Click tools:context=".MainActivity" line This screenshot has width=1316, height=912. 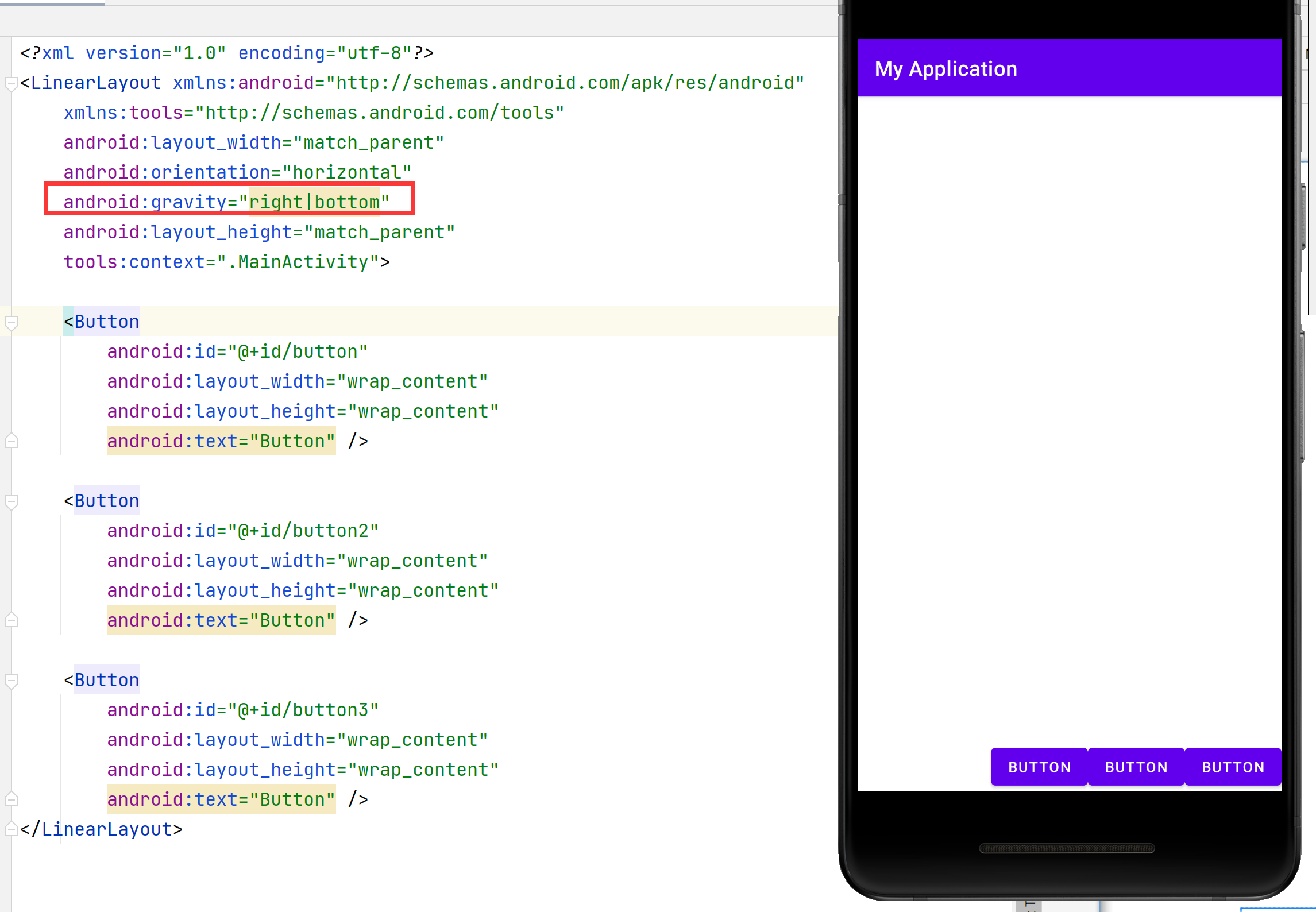coord(226,262)
